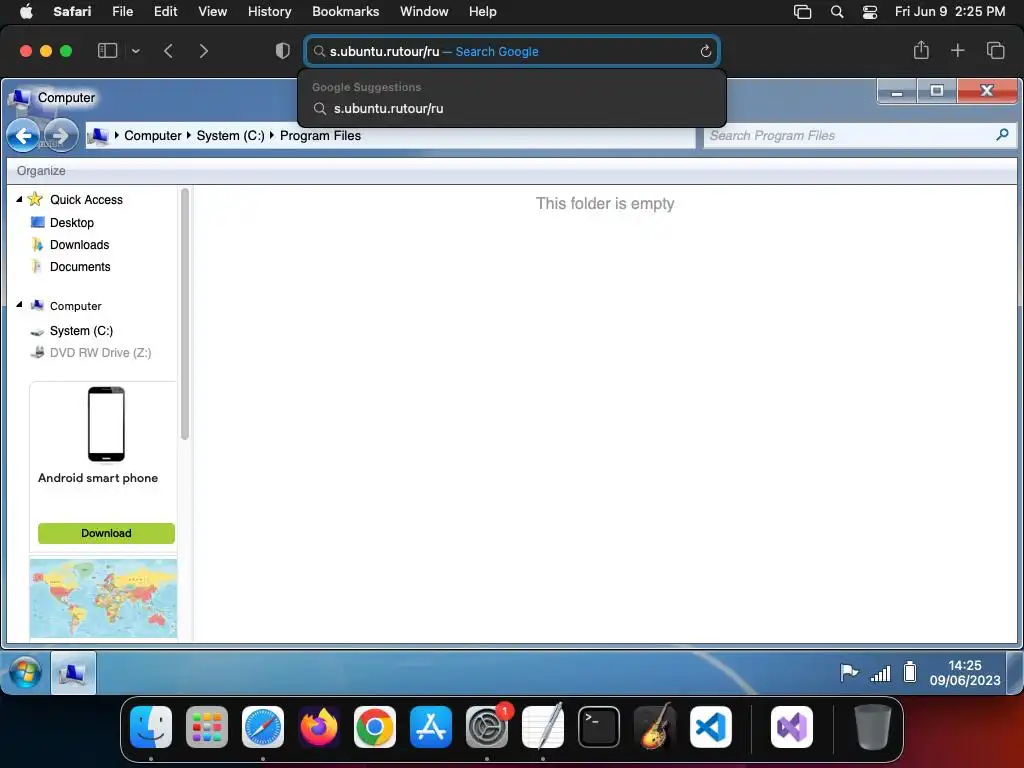This screenshot has width=1024, height=768.
Task: Click the Safari address bar field
Action: 512,52
